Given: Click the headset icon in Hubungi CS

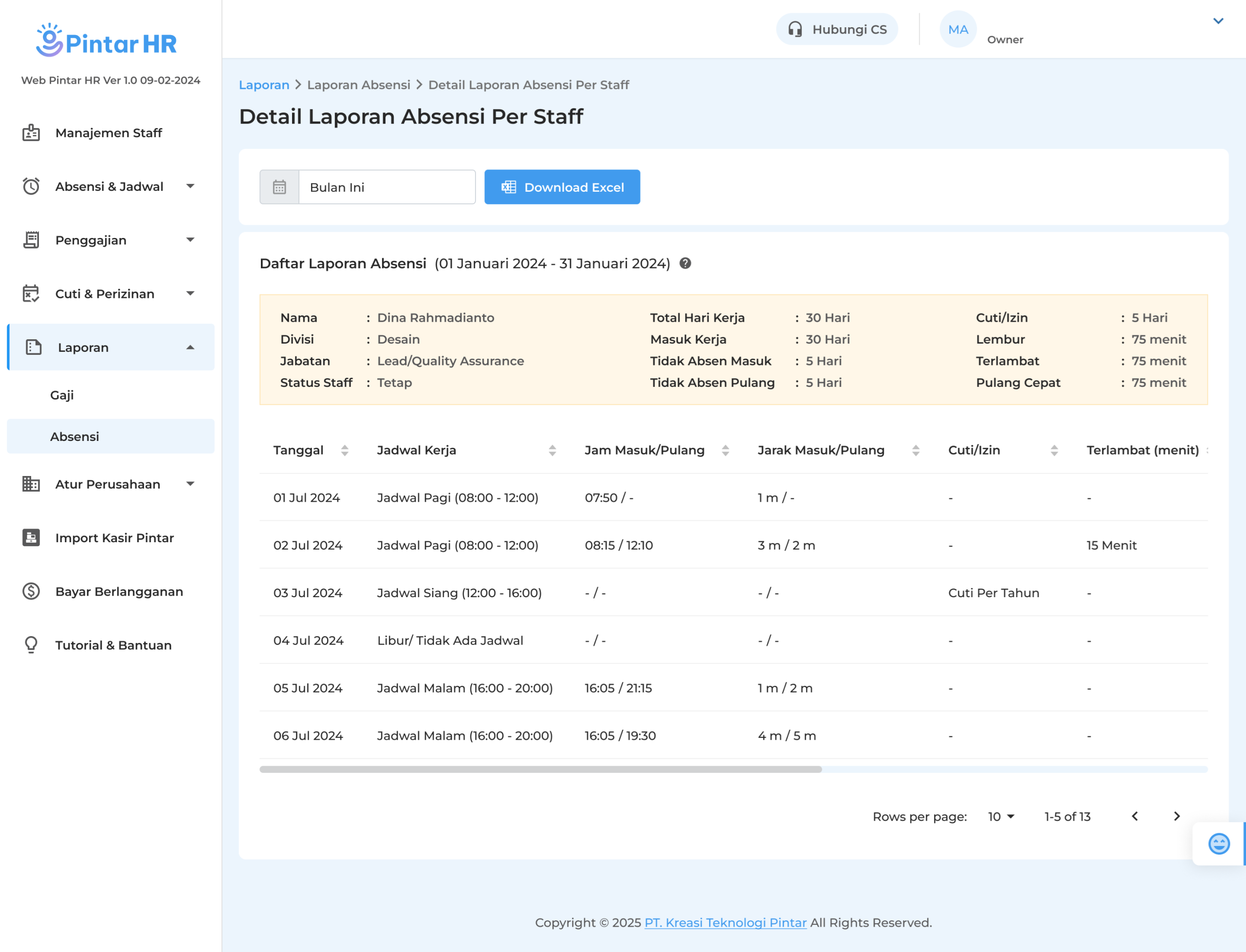Looking at the screenshot, I should tap(795, 30).
